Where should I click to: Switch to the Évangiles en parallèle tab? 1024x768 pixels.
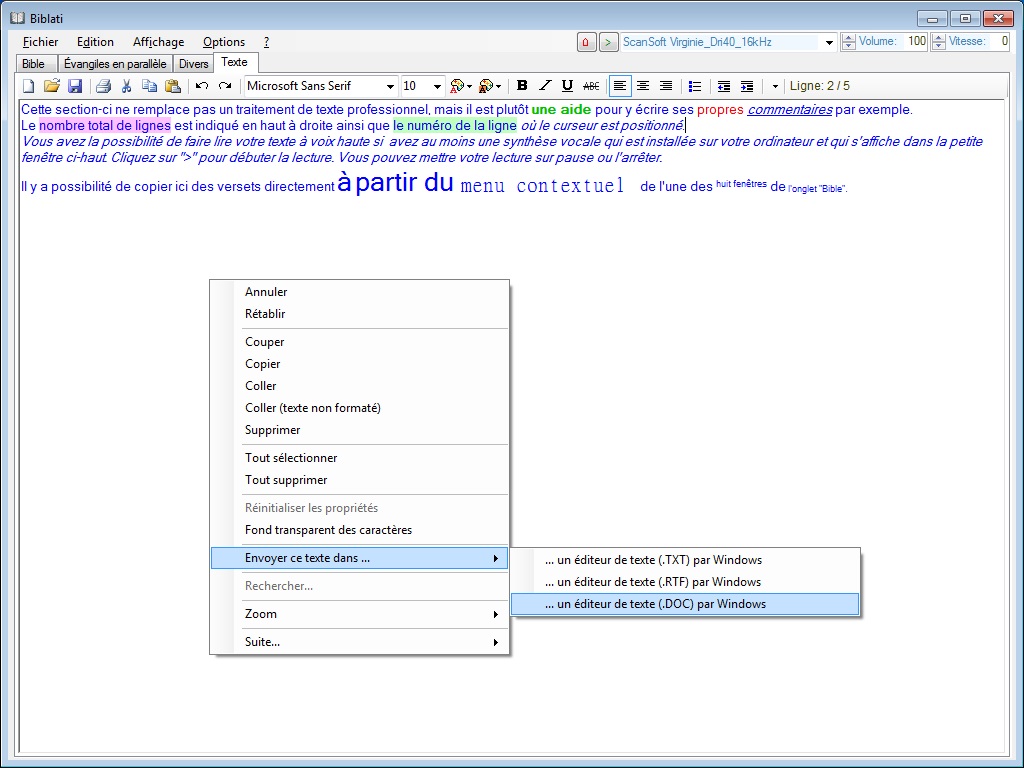point(115,64)
